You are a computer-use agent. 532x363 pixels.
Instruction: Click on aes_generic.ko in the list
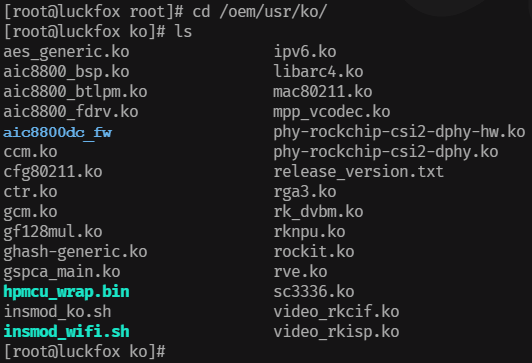tap(66, 53)
